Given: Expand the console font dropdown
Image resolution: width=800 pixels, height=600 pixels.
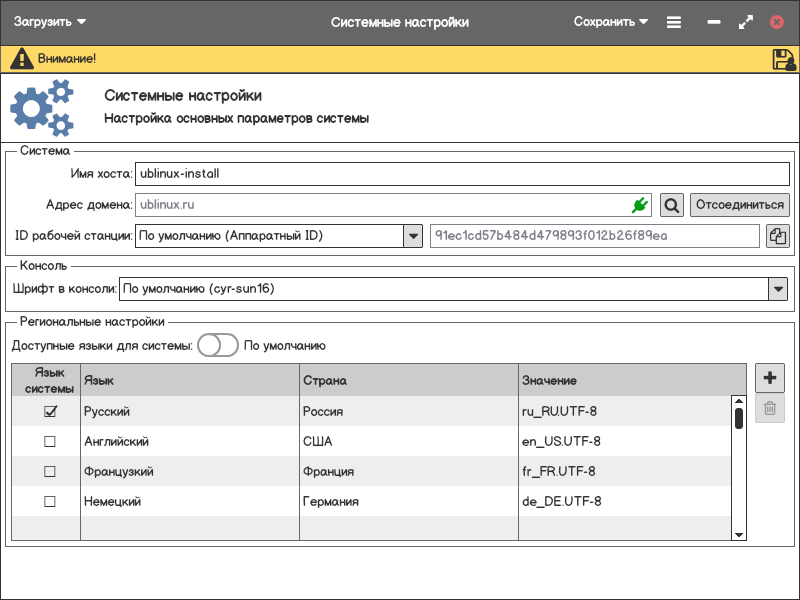Looking at the screenshot, I should (777, 289).
